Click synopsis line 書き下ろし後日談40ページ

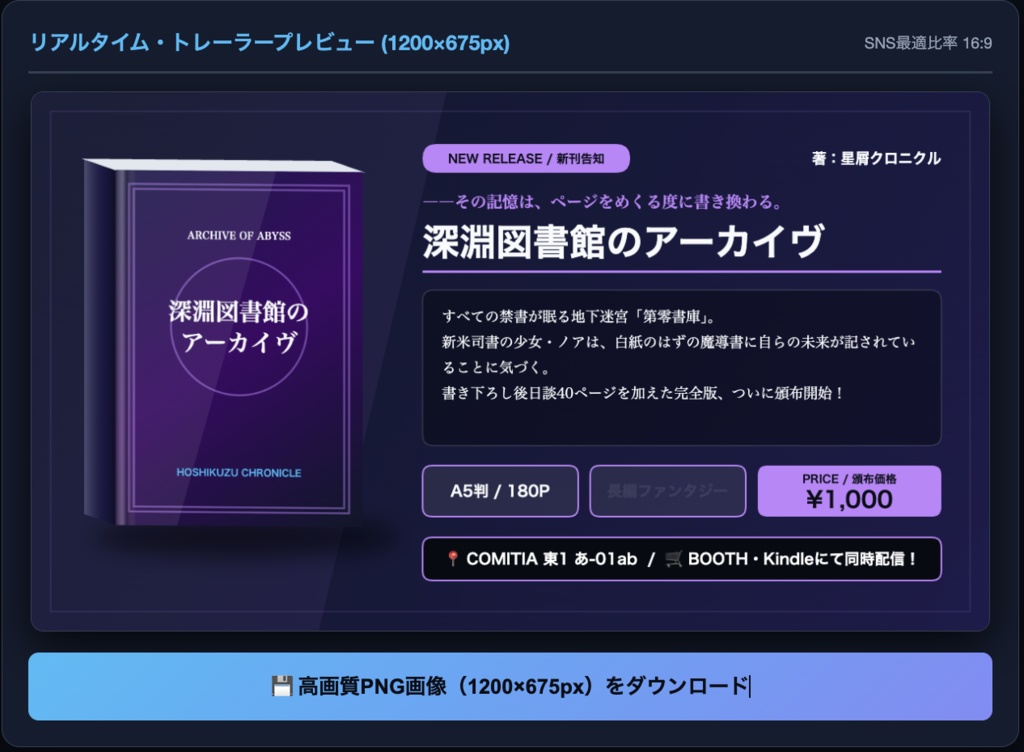point(644,393)
